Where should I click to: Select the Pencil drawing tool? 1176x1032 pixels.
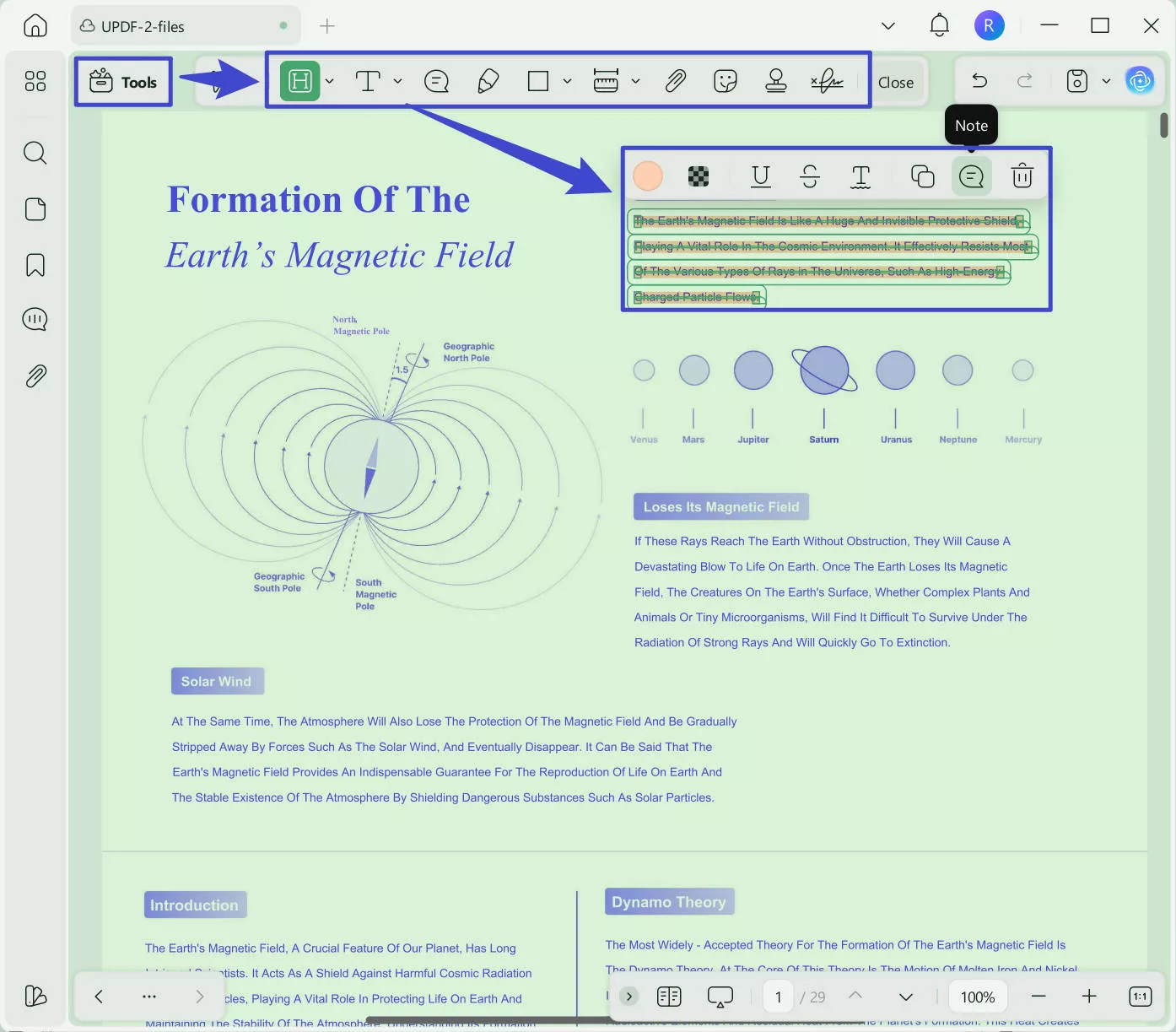click(x=488, y=81)
